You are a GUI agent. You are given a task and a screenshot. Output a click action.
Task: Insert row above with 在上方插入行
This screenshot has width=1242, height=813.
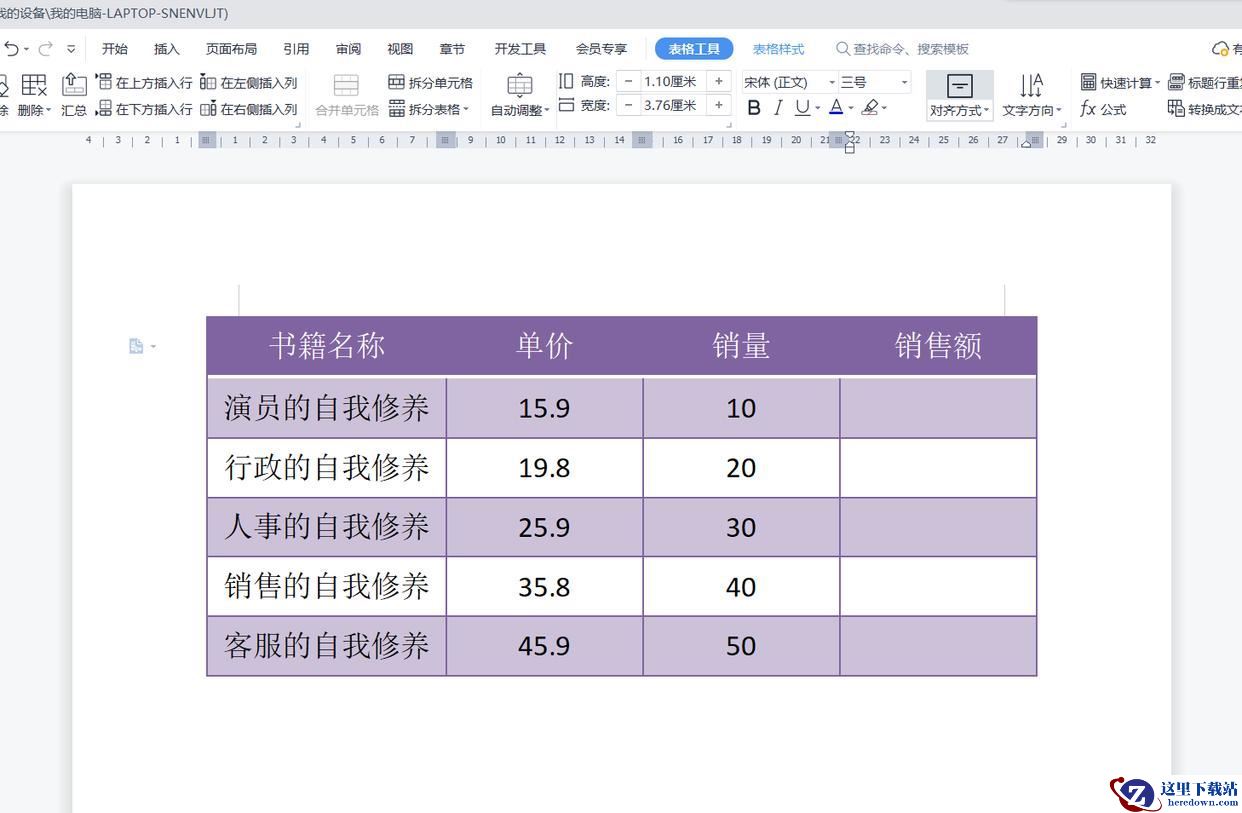tap(144, 82)
